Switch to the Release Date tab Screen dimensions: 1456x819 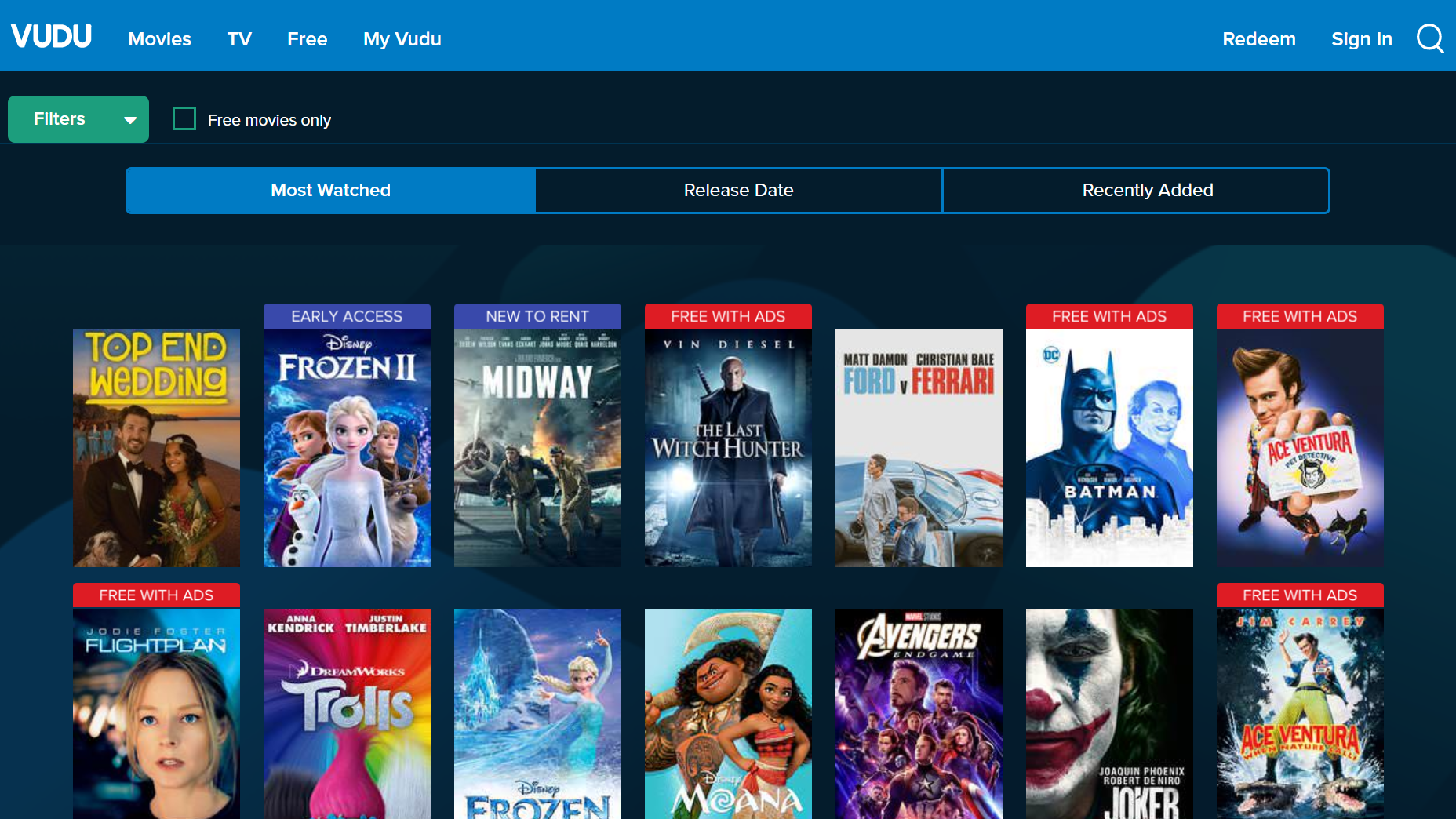[738, 190]
